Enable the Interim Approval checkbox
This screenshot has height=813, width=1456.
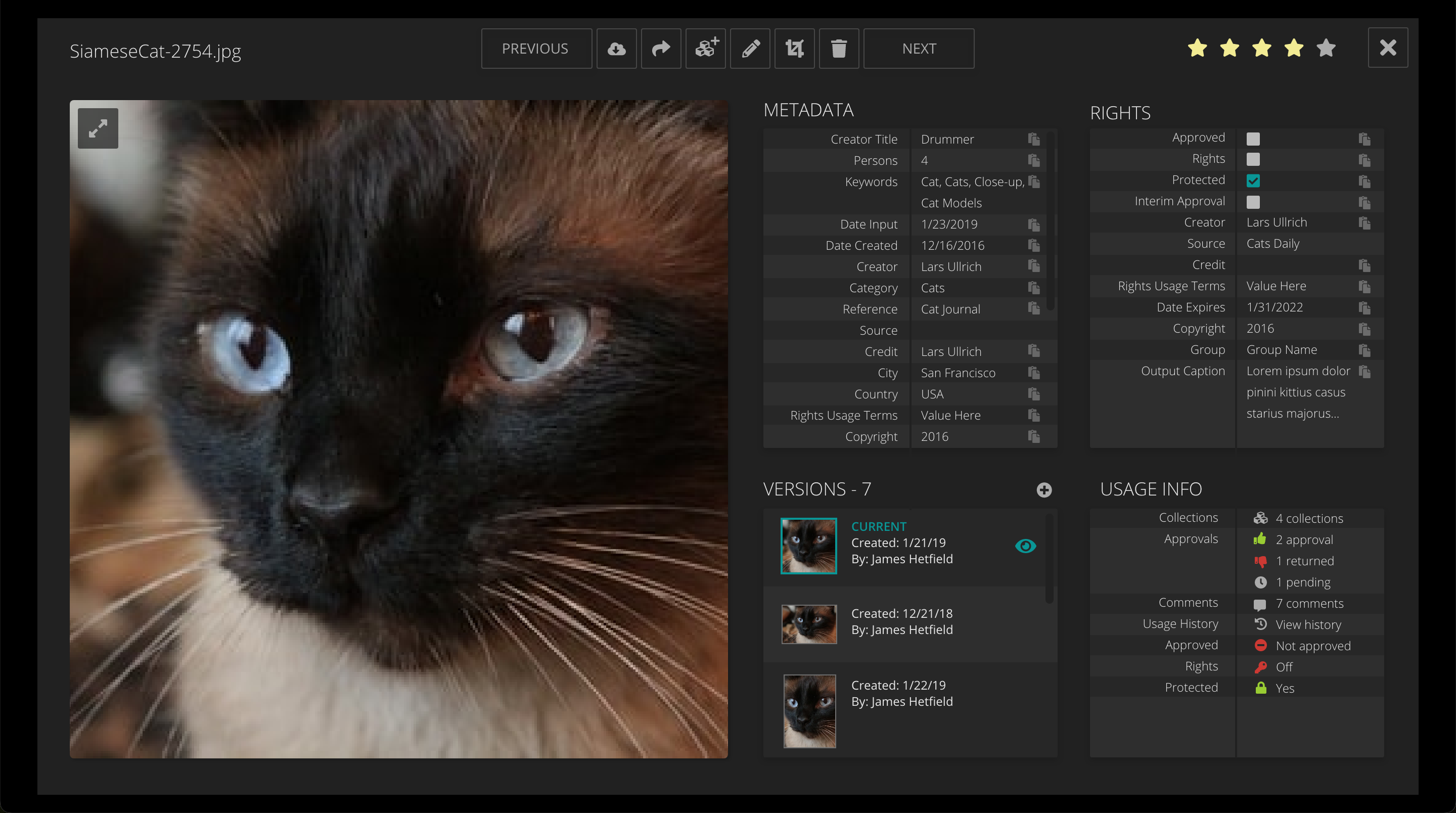click(x=1253, y=202)
